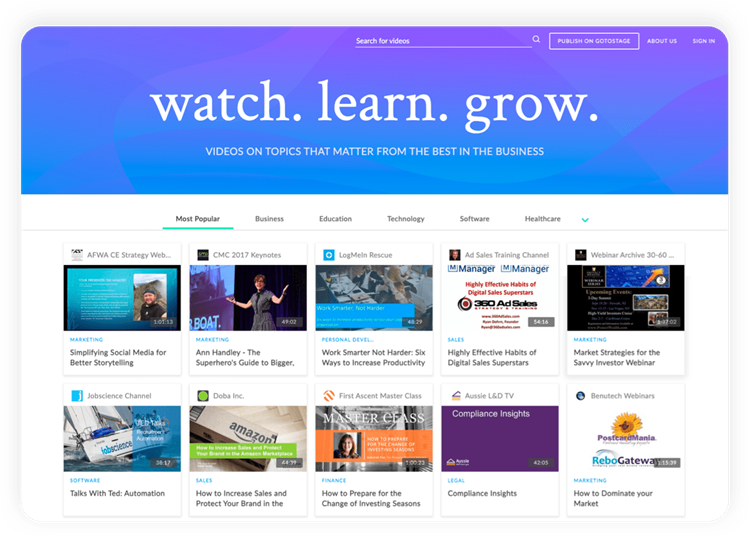Go to the About Us page
The height and width of the screenshot is (538, 750).
[661, 41]
